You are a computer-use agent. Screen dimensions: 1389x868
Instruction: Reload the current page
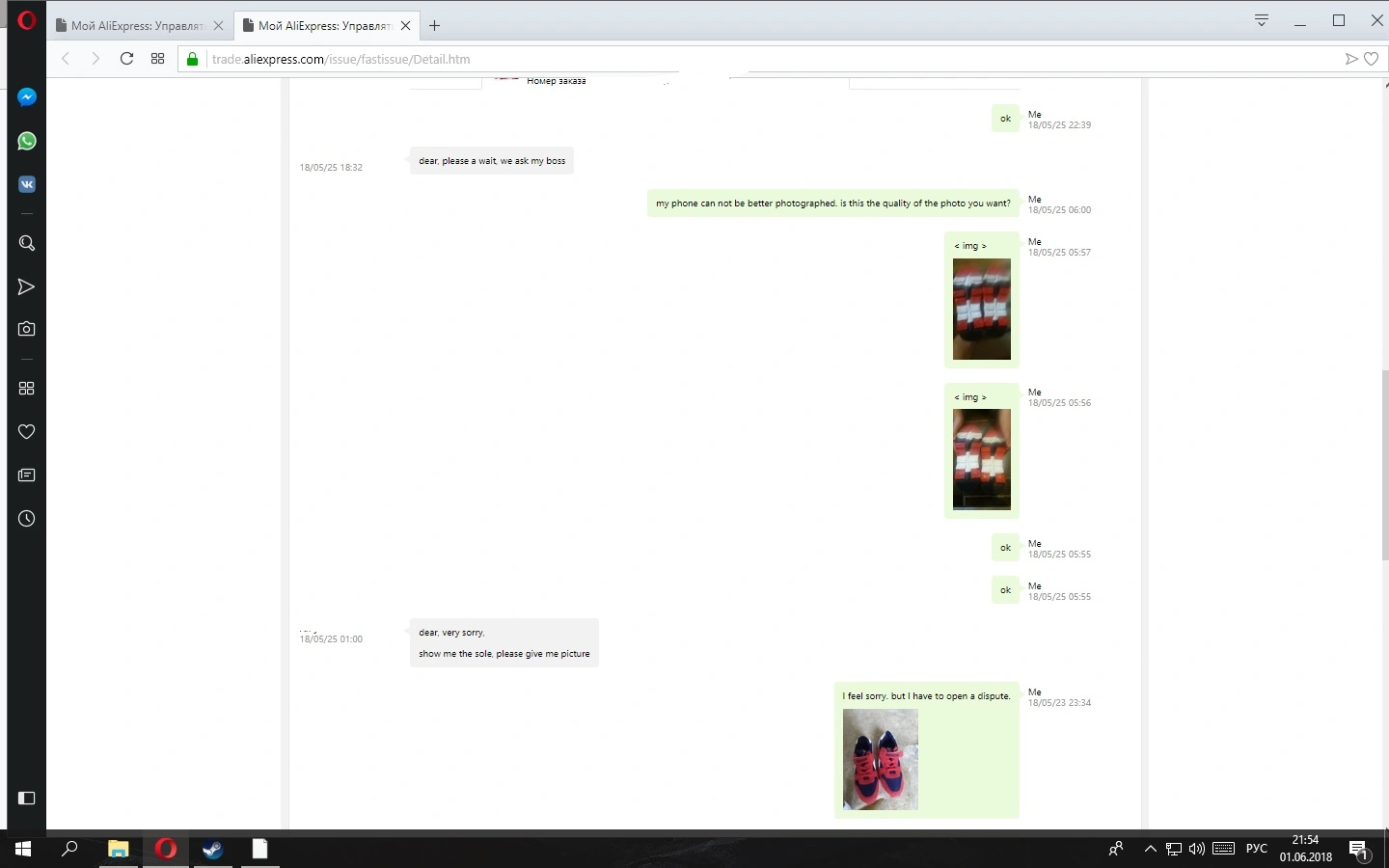pyautogui.click(x=126, y=59)
